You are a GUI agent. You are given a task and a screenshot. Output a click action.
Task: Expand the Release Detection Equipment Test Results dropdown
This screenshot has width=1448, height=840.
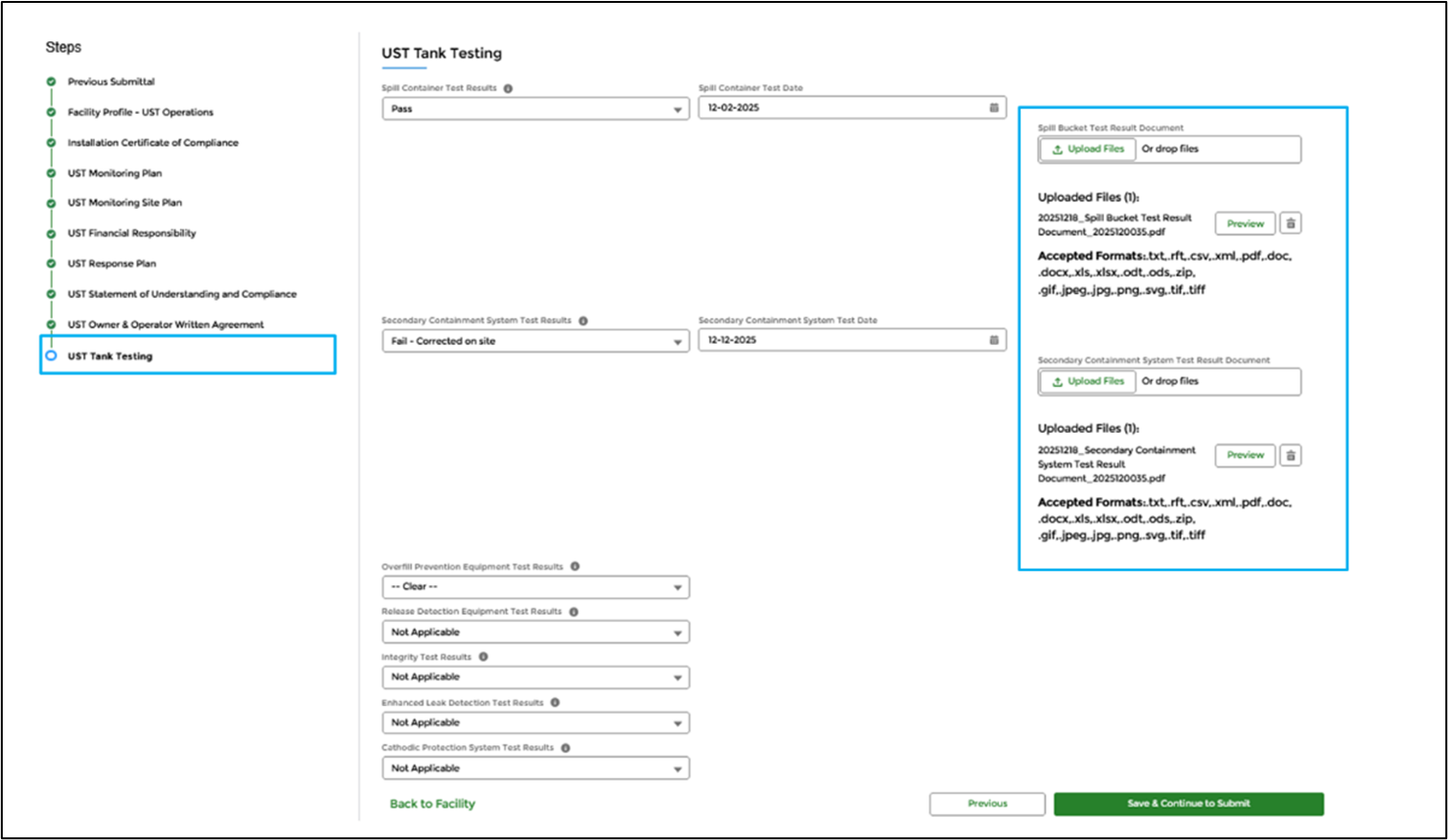[535, 632]
